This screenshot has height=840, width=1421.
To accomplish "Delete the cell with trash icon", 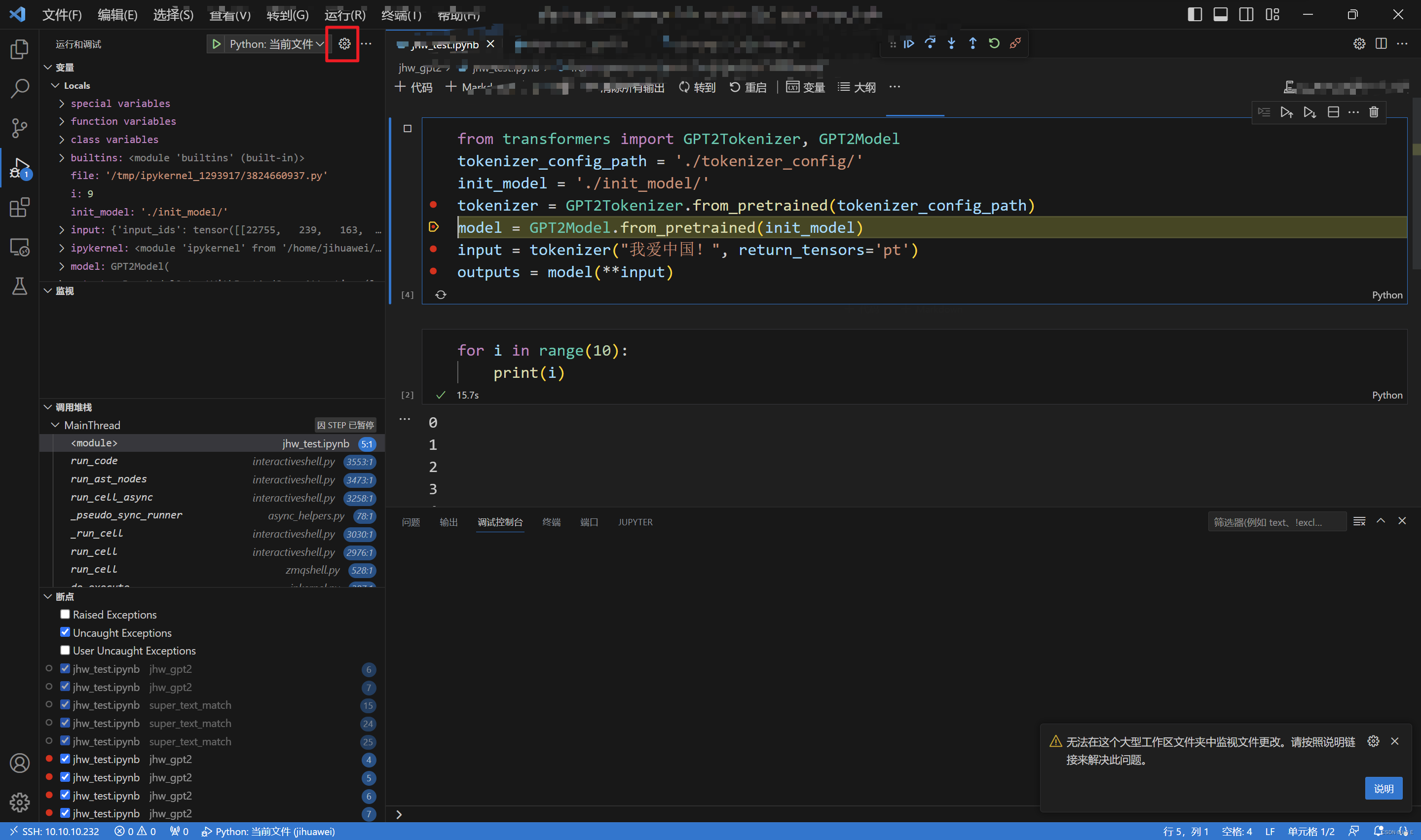I will coord(1374,112).
